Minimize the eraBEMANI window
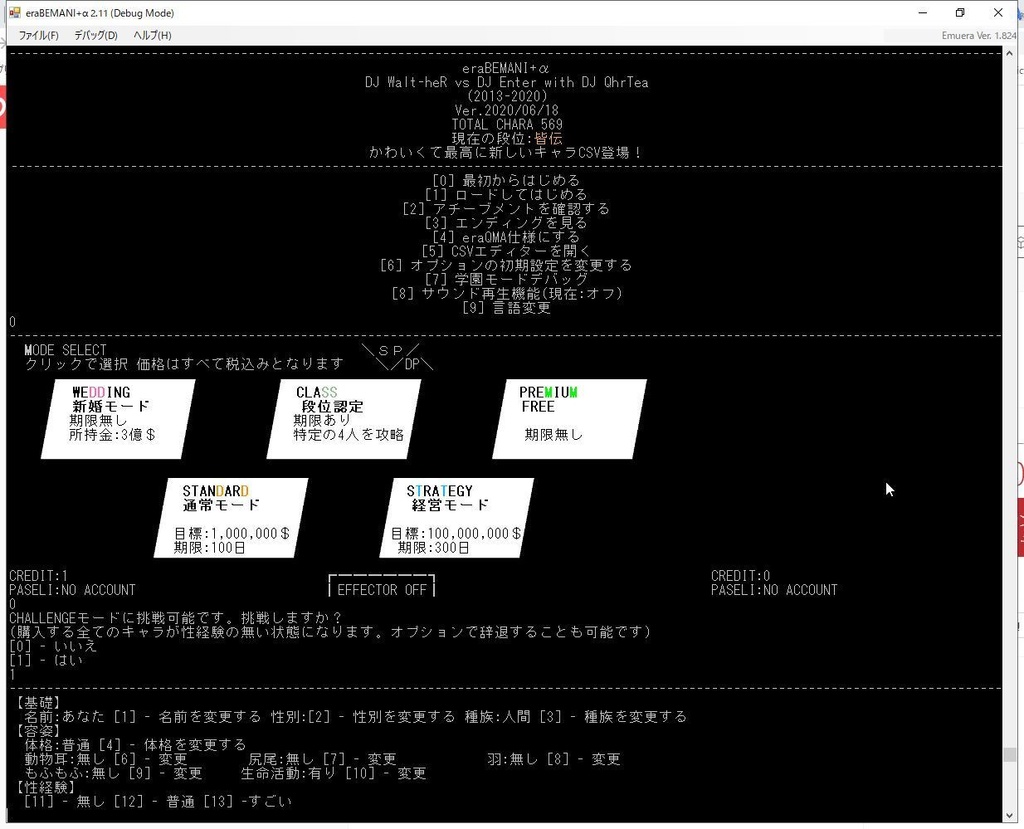 tap(923, 12)
